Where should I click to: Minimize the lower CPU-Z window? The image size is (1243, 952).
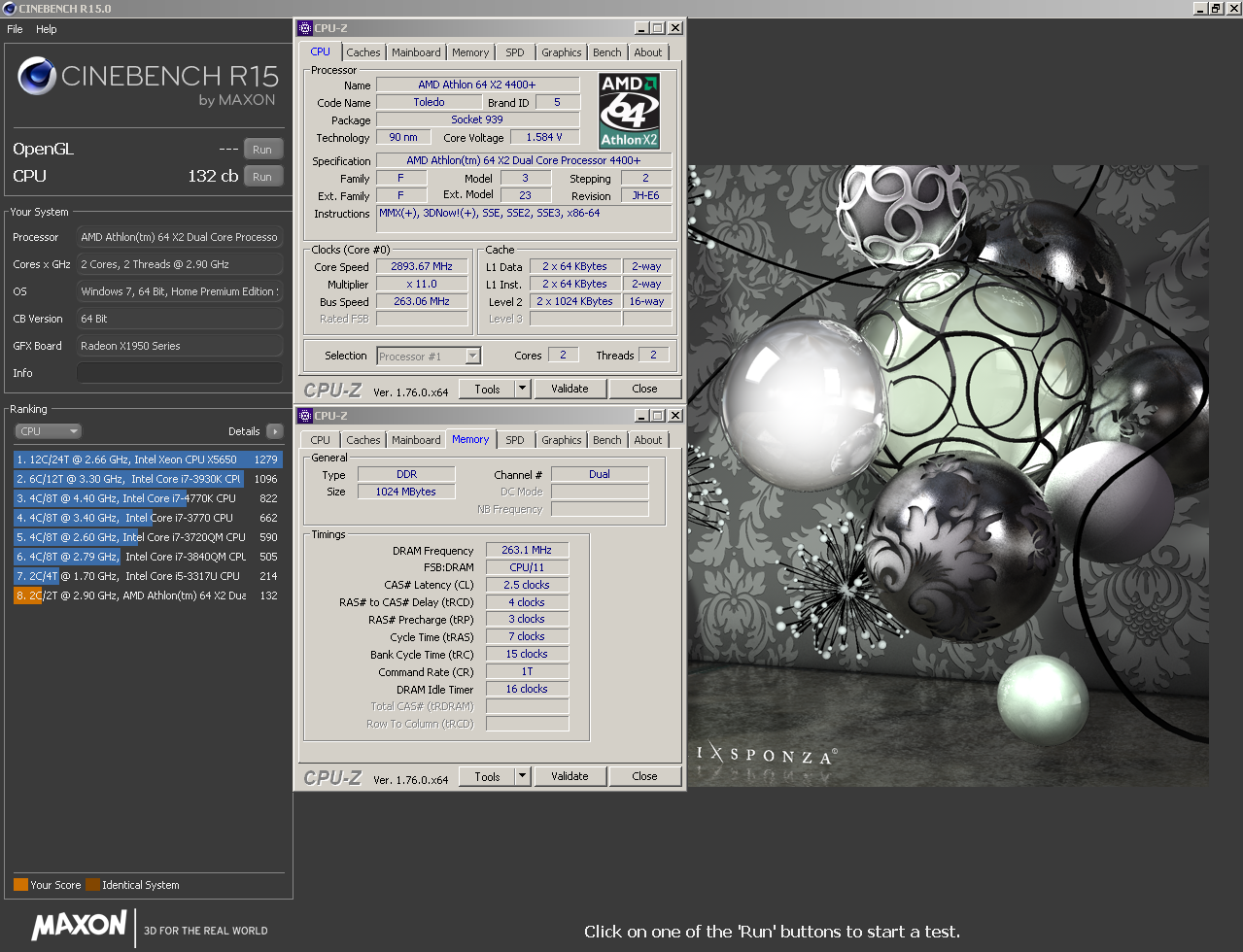(x=641, y=416)
